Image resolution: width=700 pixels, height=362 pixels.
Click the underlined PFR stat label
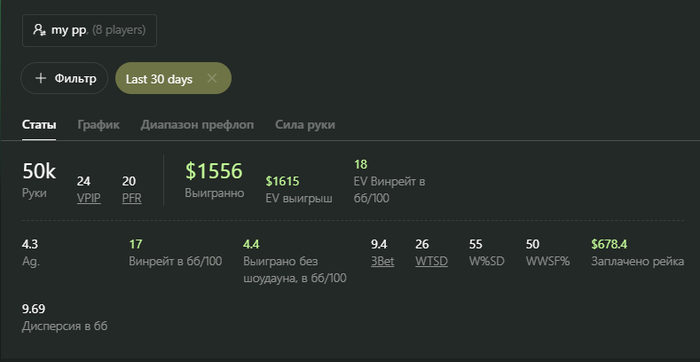(132, 198)
